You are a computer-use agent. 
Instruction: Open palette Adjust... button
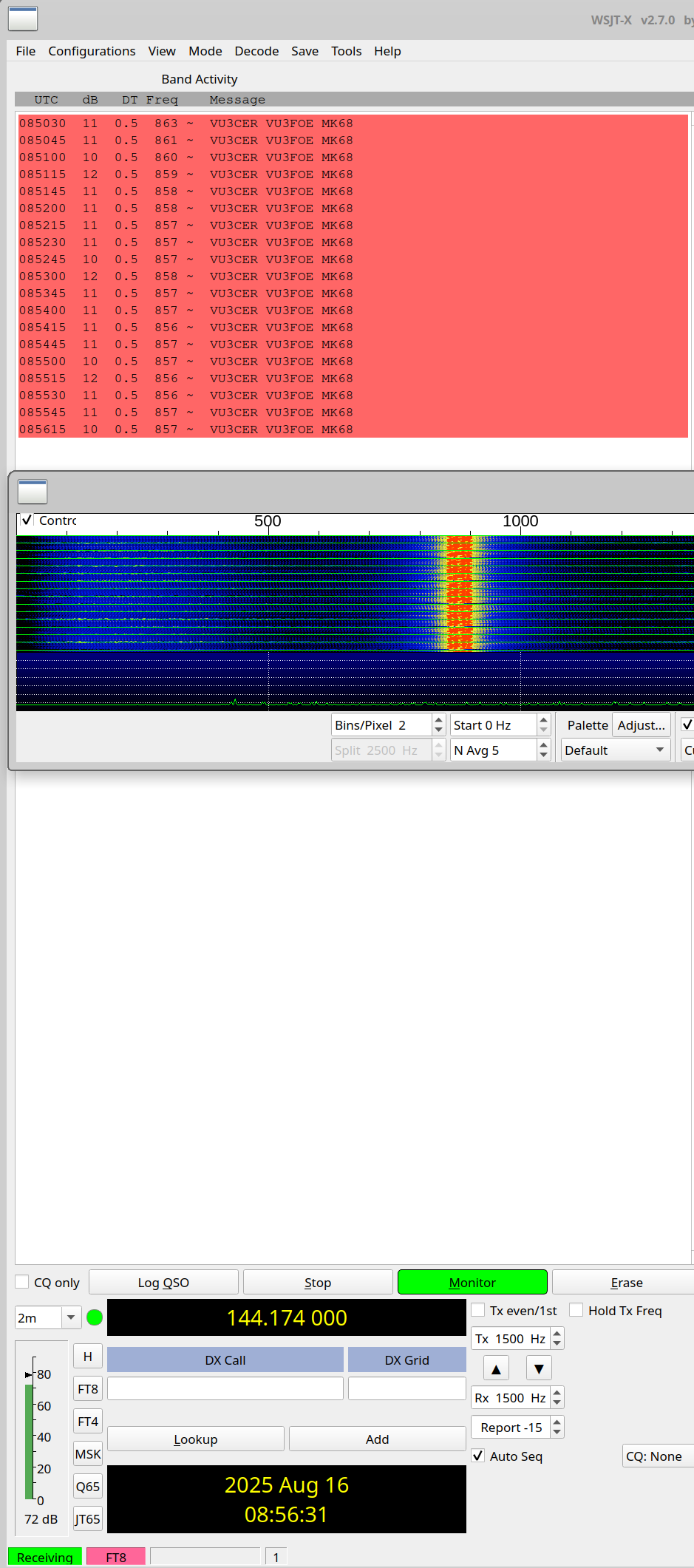(x=641, y=724)
